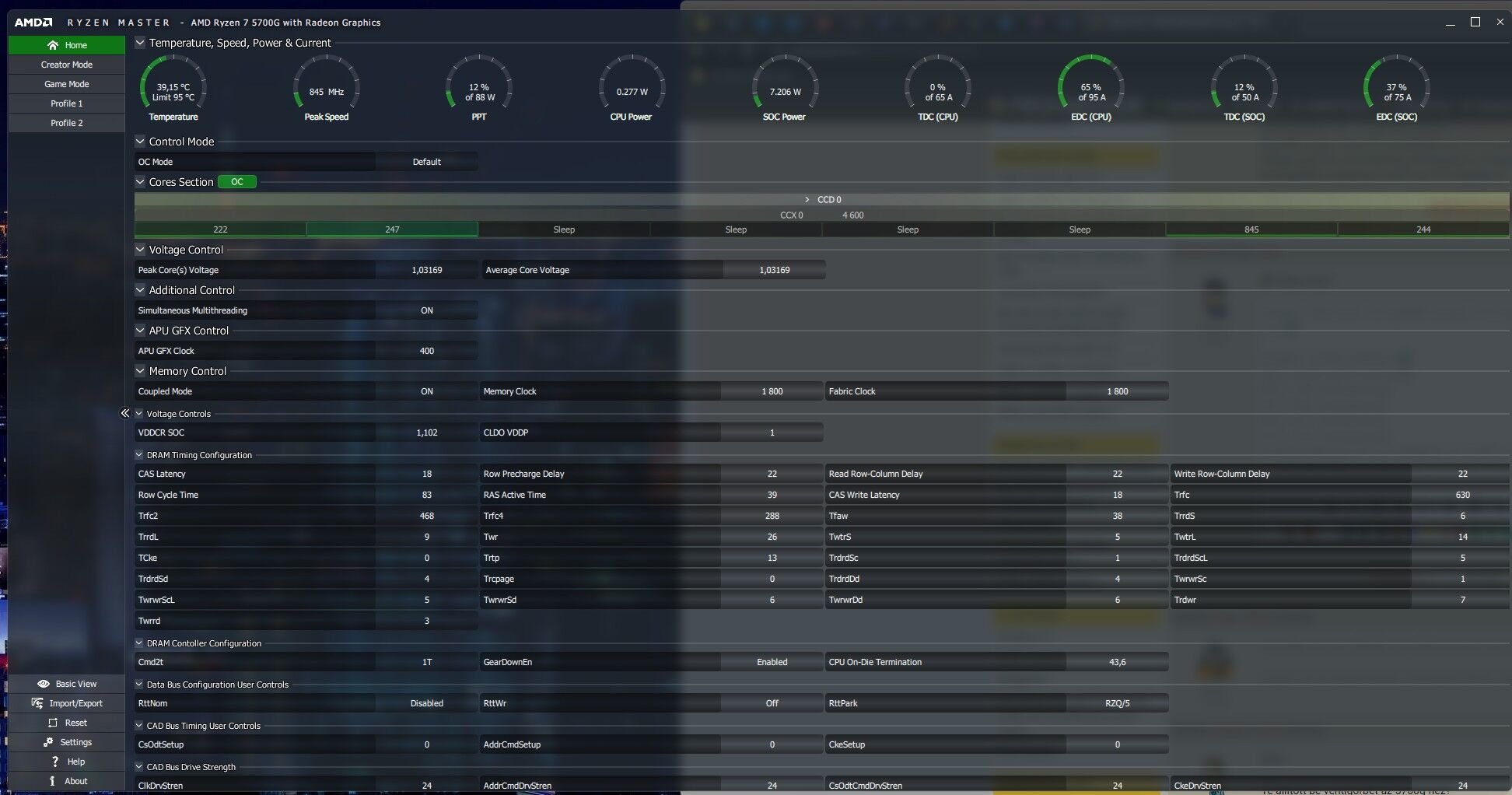
Task: Open the About button label
Action: 76,781
